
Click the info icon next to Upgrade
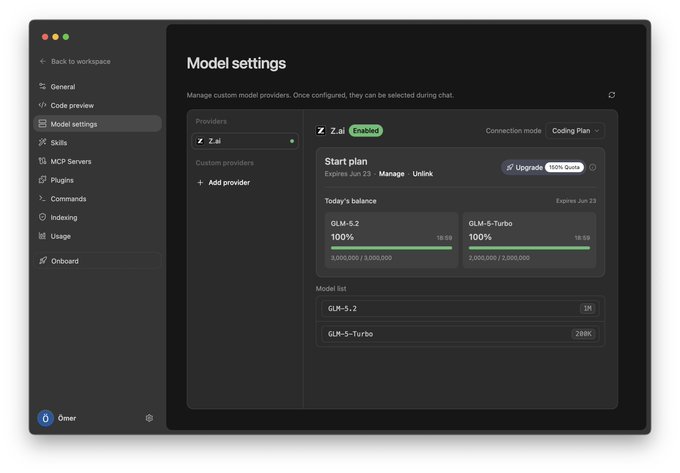[x=593, y=167]
